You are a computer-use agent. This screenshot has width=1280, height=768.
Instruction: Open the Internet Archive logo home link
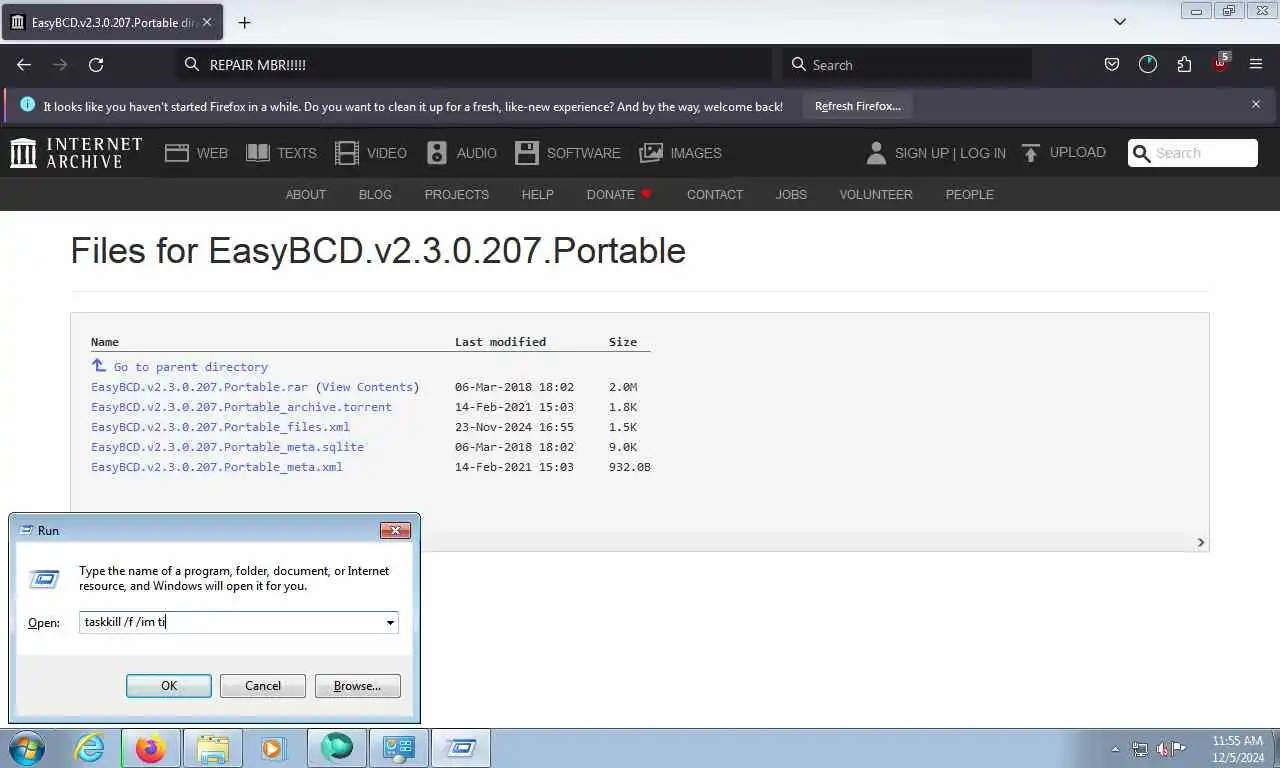click(x=76, y=153)
